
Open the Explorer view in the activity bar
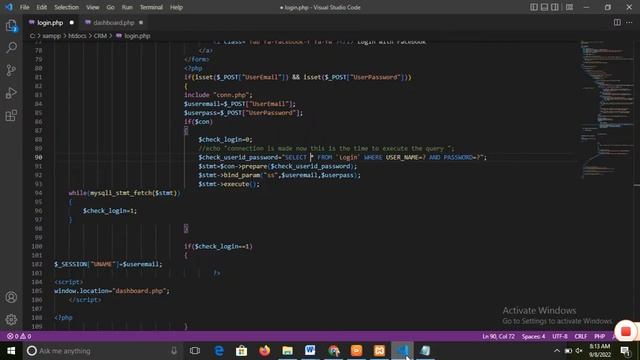11,26
